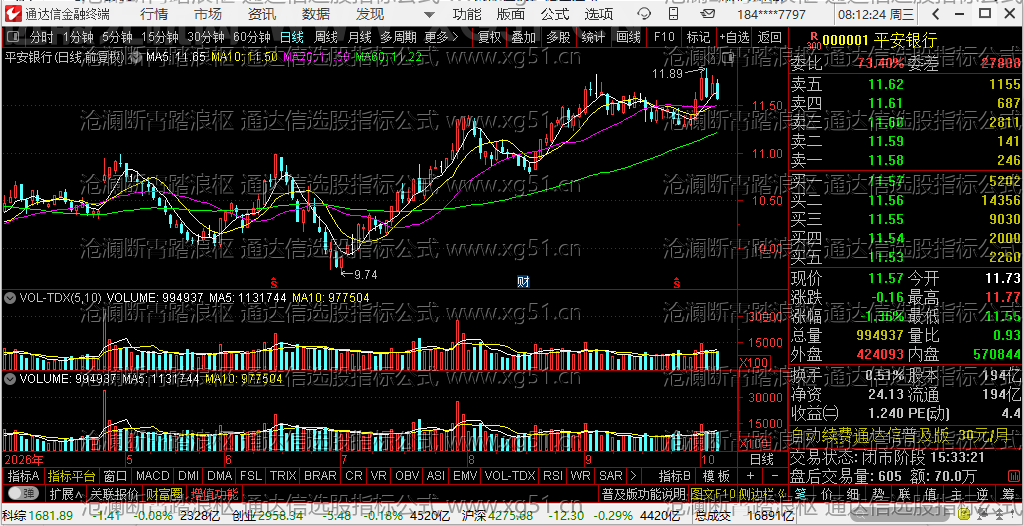The height and width of the screenshot is (526, 1024).
Task: Open the 选项 menu
Action: 599,14
